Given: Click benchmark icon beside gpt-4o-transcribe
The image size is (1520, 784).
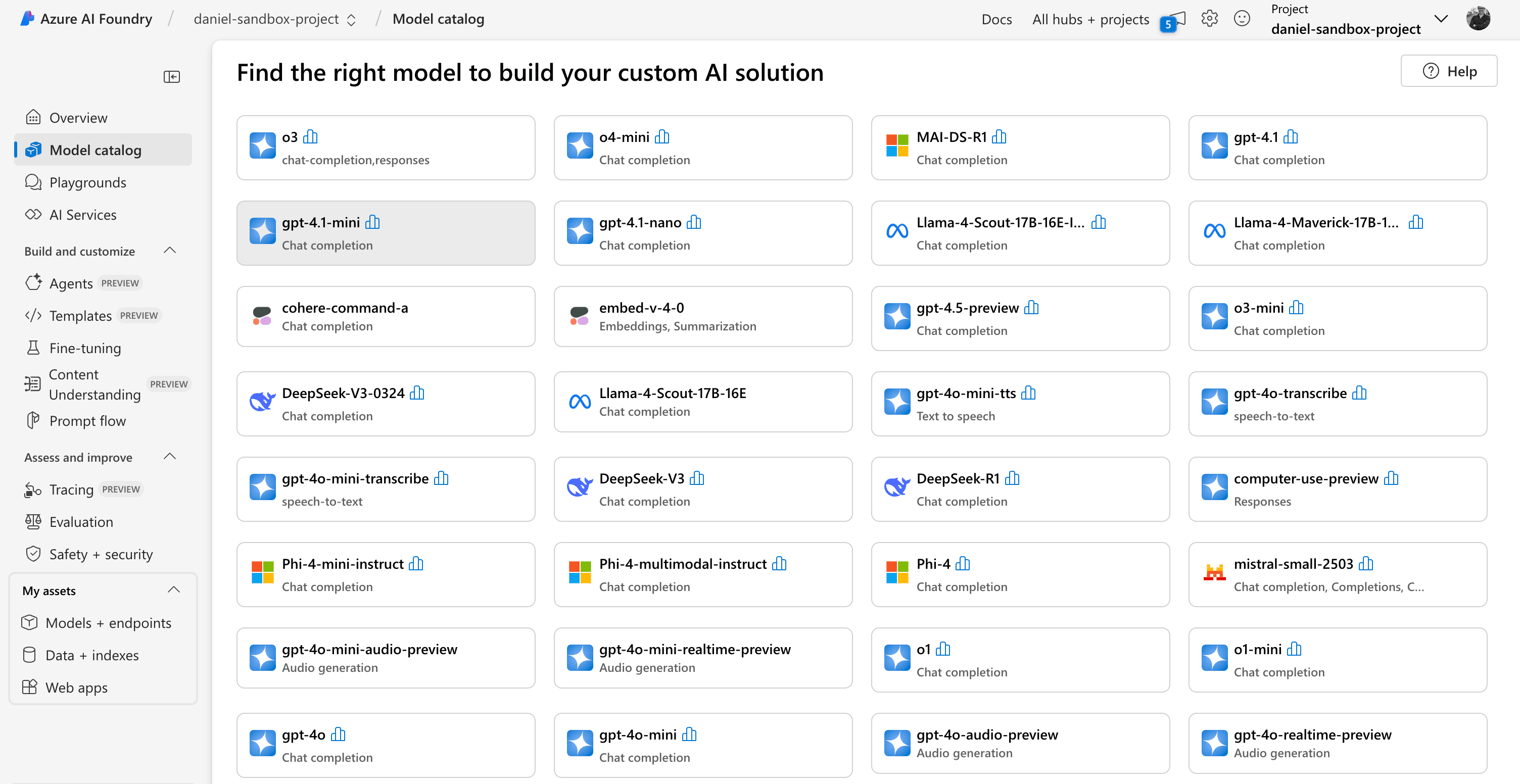Looking at the screenshot, I should click(1359, 393).
